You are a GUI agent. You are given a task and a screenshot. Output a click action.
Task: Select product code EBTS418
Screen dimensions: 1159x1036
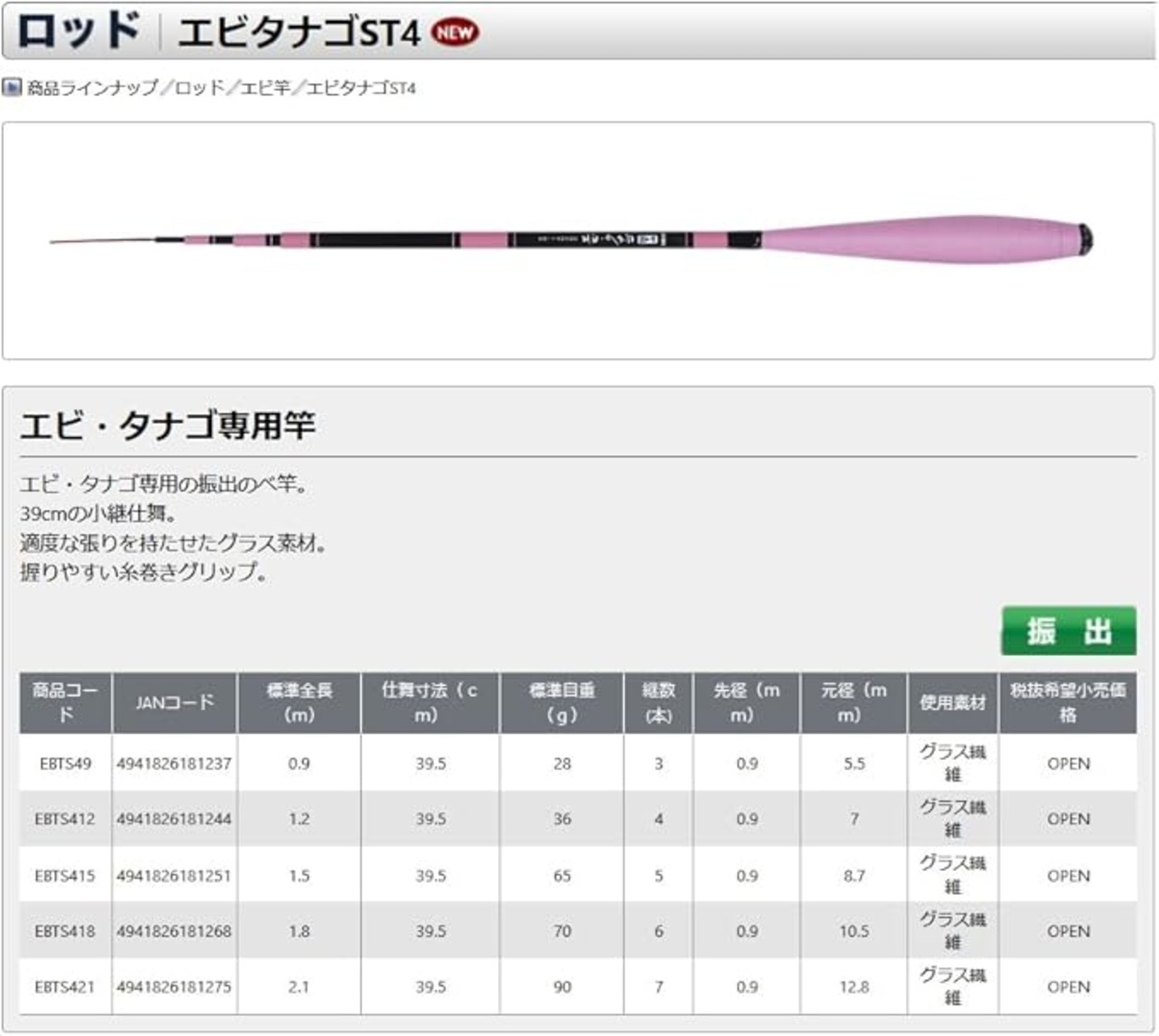point(65,931)
